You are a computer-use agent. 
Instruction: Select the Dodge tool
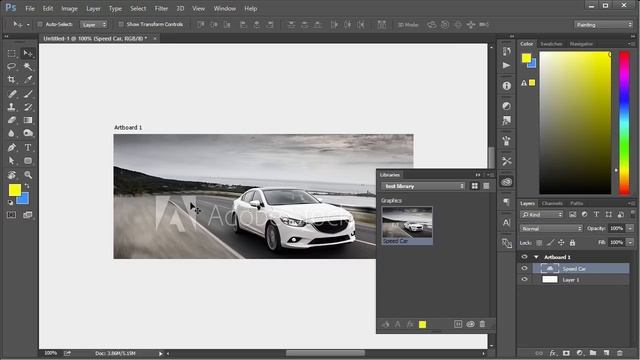click(28, 133)
